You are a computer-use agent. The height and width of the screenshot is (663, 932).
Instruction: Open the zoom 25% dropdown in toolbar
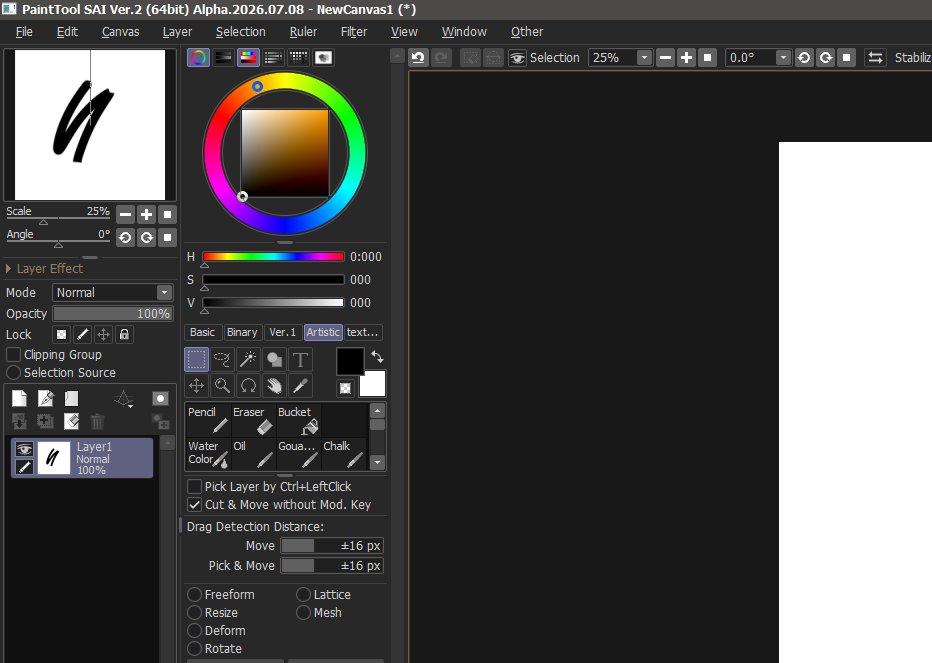tap(644, 58)
